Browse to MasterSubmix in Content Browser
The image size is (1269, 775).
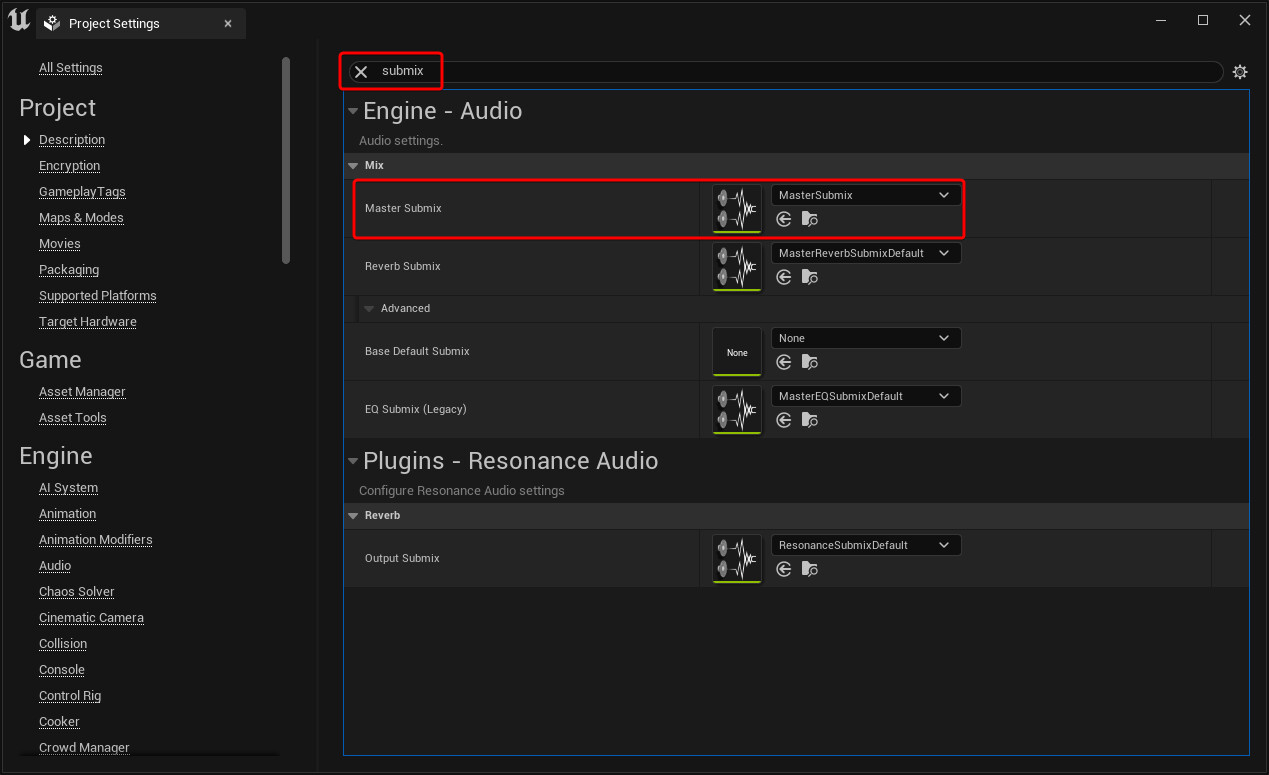coord(809,218)
